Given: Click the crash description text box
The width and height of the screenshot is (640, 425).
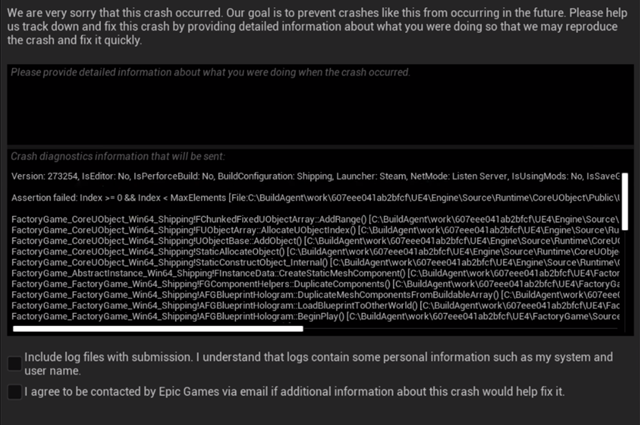Looking at the screenshot, I should [x=320, y=104].
